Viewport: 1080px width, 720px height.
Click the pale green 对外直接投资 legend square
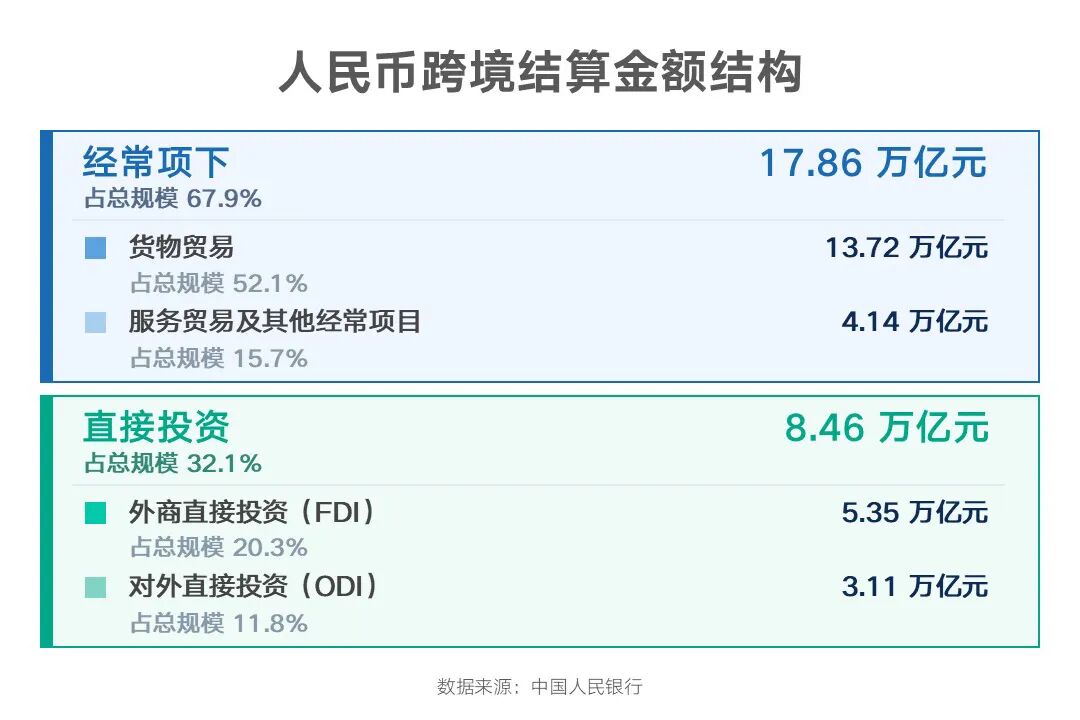(95, 587)
